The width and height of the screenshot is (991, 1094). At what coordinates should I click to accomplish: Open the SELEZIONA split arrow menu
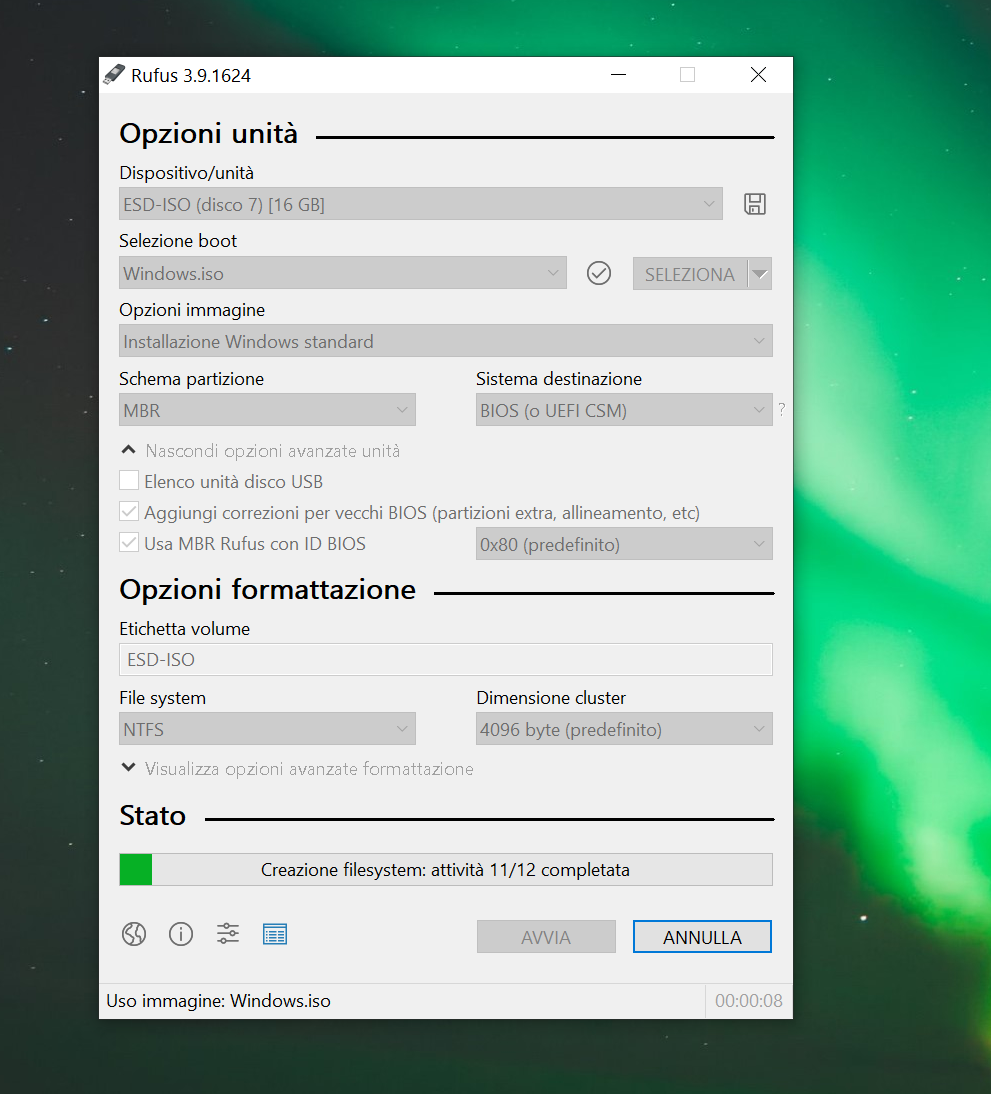(x=760, y=274)
